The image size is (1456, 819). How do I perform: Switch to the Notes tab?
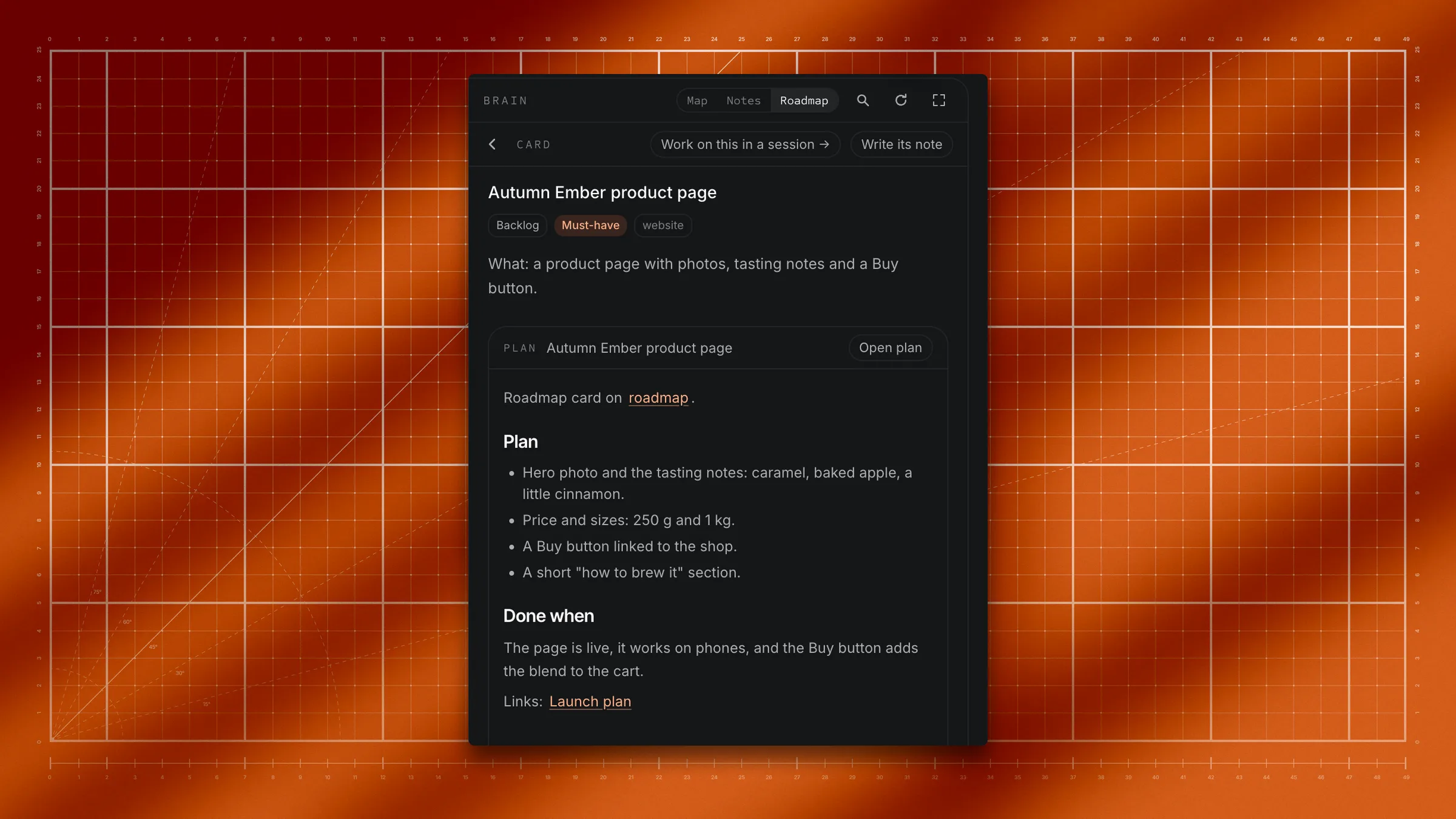click(743, 101)
